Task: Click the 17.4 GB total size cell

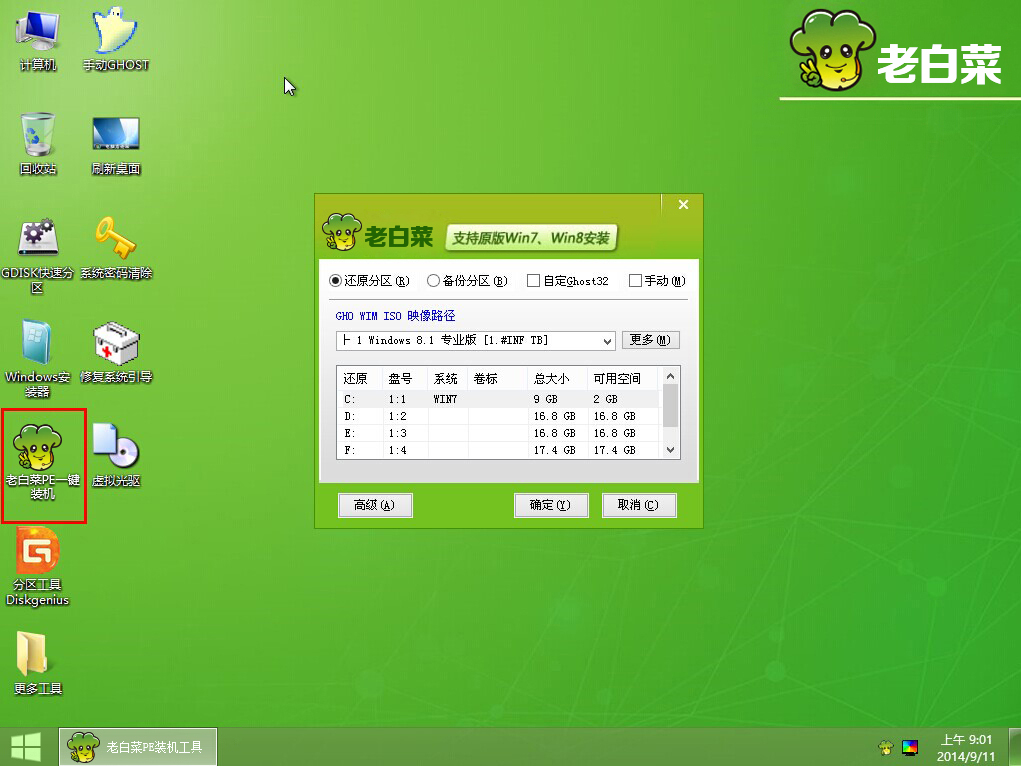Action: 555,449
